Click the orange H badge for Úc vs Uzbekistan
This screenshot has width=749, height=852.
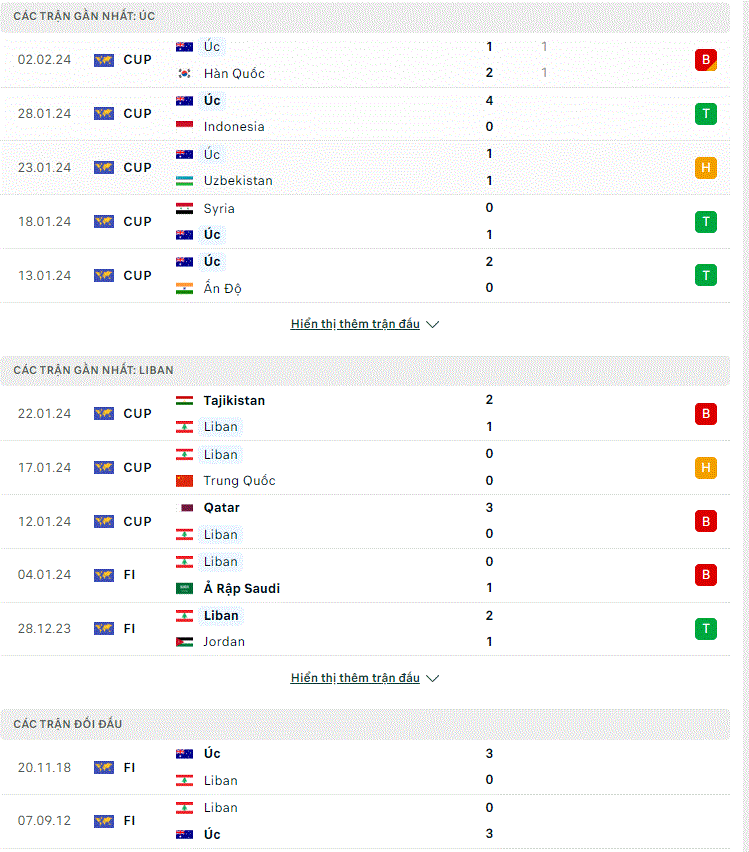[706, 168]
